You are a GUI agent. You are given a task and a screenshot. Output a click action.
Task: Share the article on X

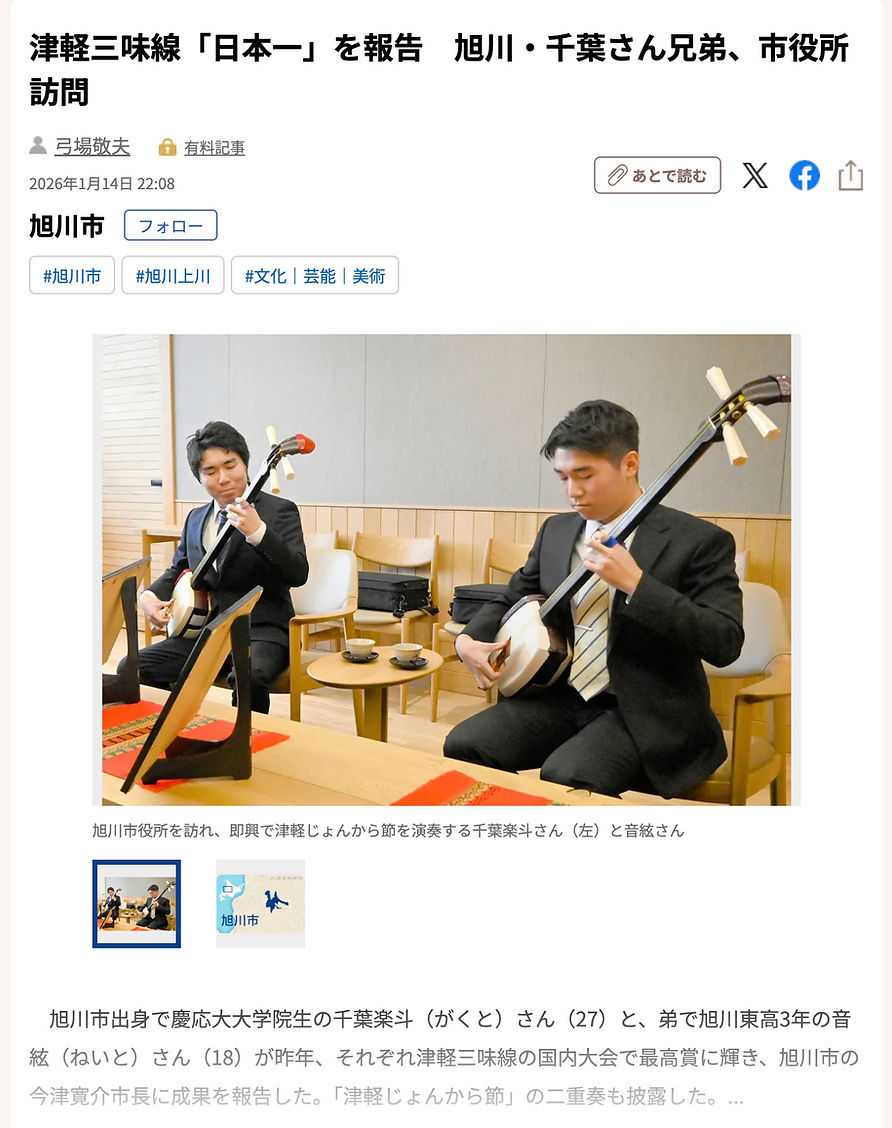coord(755,176)
